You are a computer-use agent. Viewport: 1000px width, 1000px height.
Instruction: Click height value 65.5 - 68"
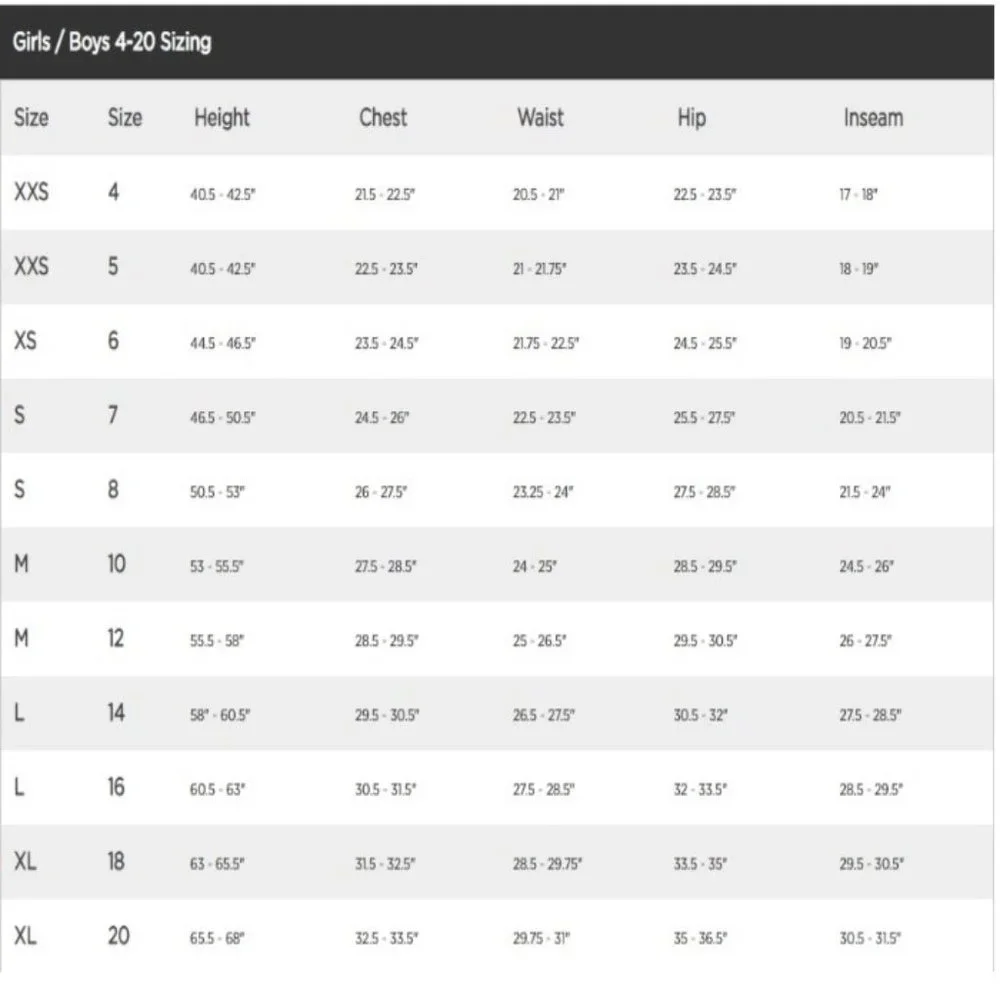coord(217,939)
